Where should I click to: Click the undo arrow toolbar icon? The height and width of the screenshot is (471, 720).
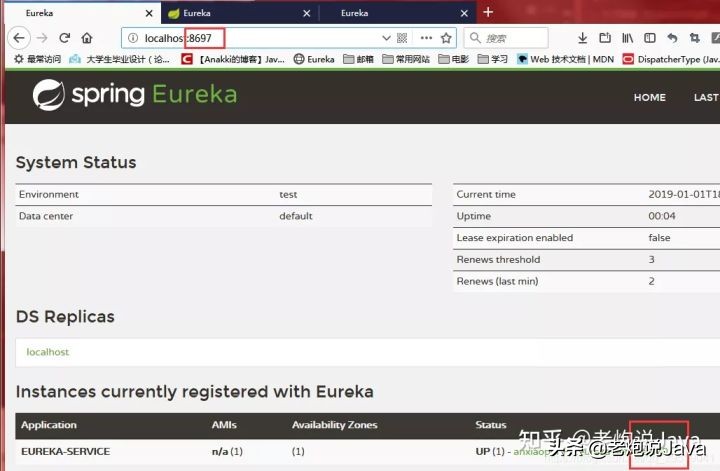pyautogui.click(x=672, y=38)
